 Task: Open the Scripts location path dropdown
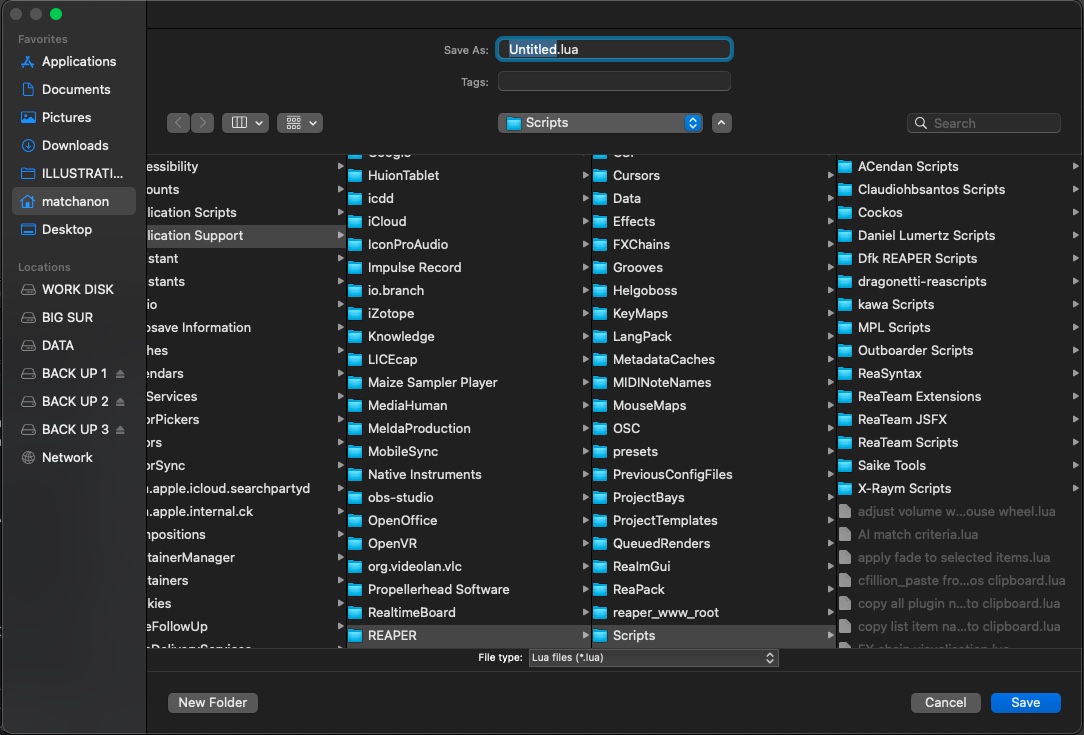[x=600, y=123]
